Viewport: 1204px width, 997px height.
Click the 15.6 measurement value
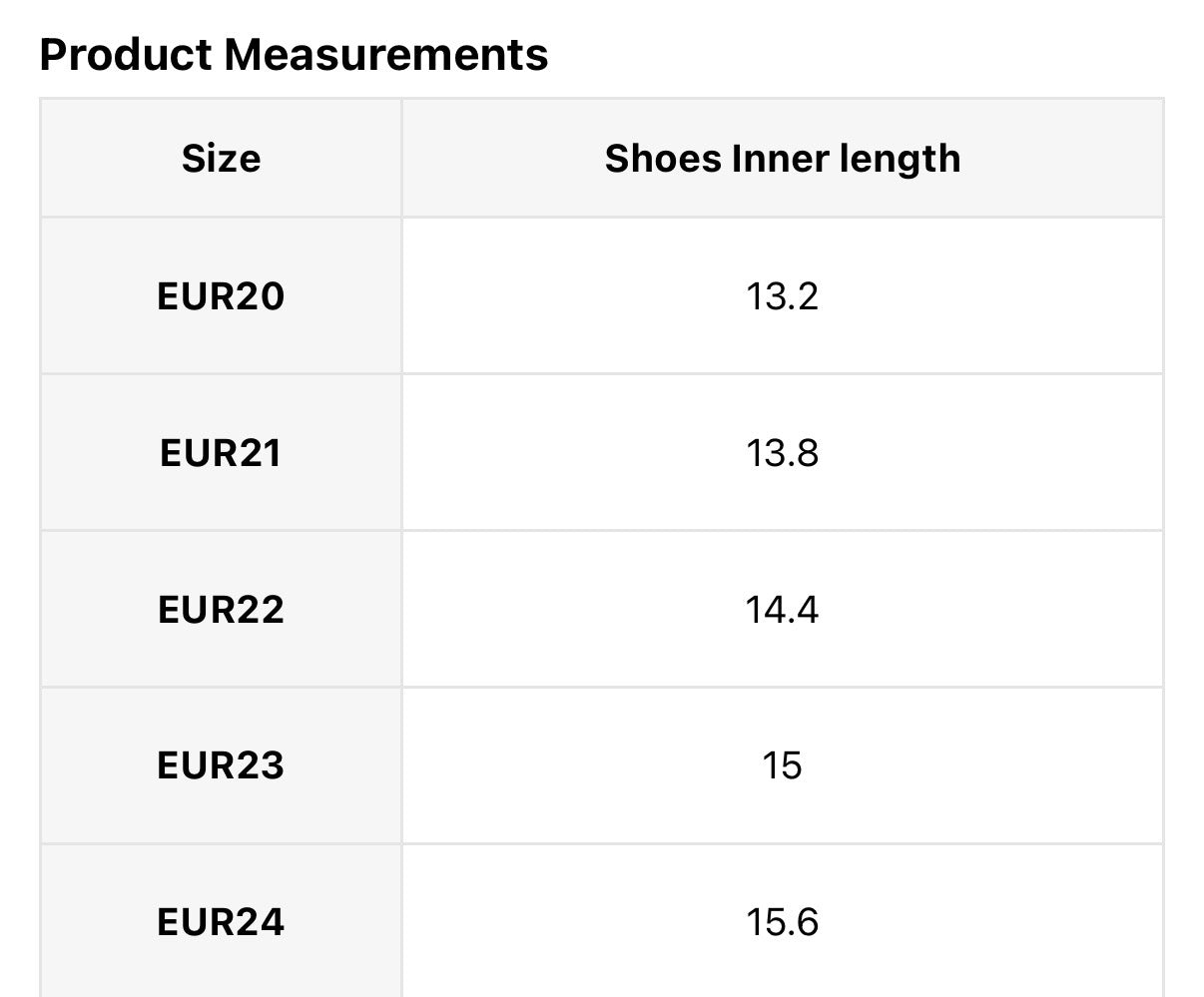click(782, 922)
